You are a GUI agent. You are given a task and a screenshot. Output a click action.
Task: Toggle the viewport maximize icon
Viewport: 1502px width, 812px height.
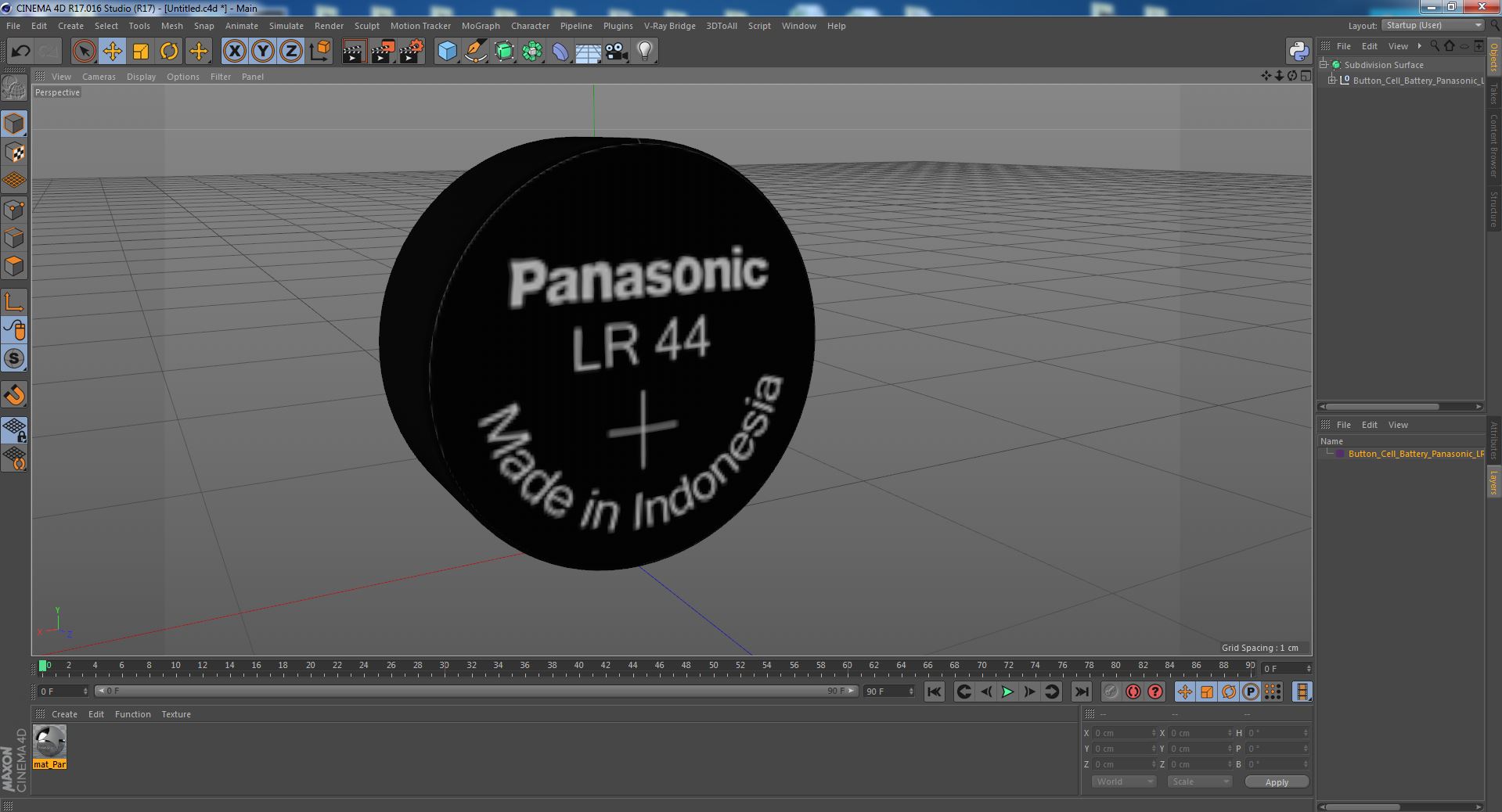pos(1305,76)
